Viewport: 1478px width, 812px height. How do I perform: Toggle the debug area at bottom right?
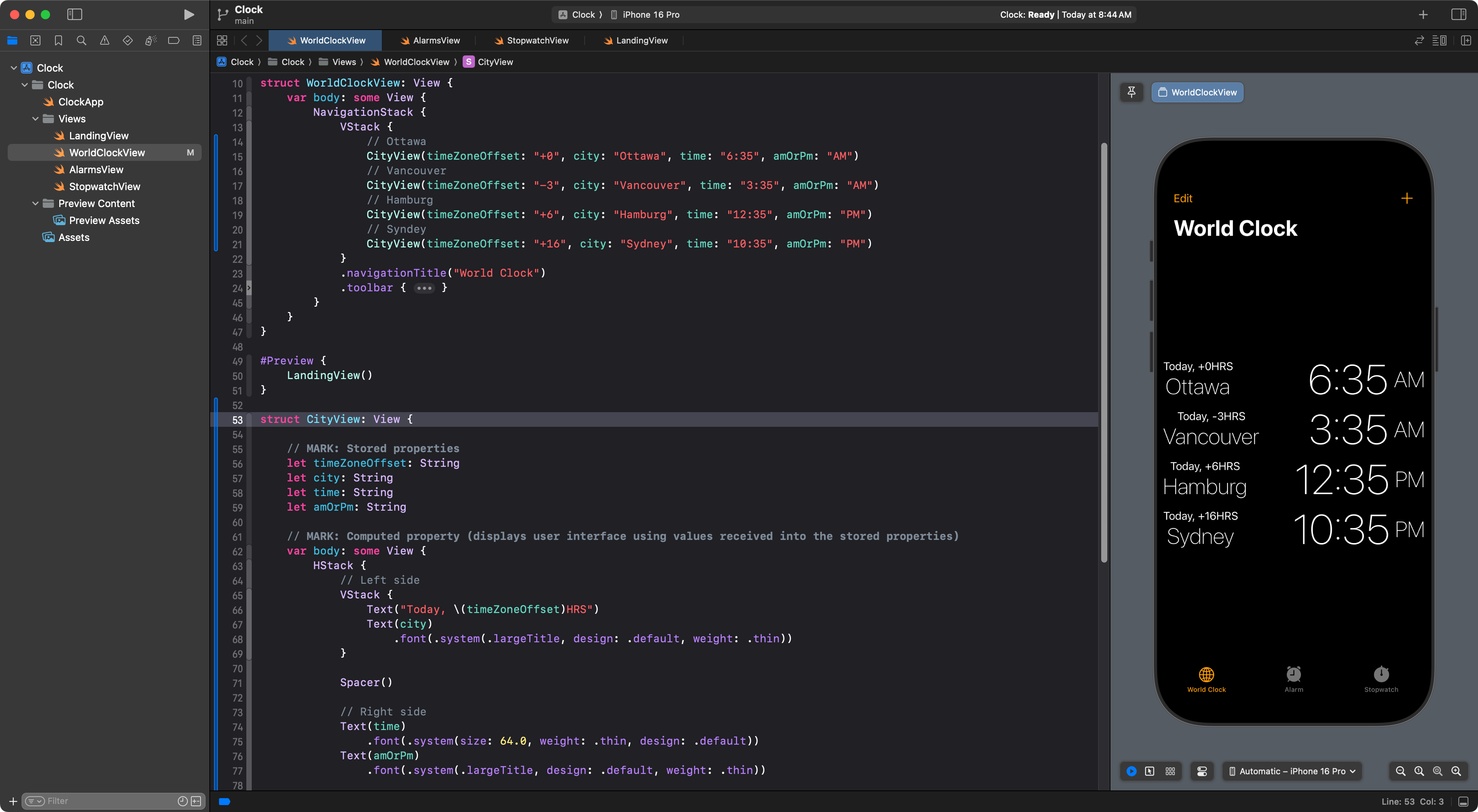point(1463,801)
